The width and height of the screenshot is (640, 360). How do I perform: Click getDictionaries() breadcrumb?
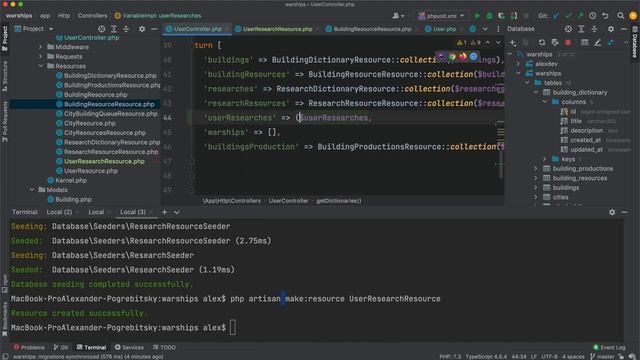pos(338,201)
